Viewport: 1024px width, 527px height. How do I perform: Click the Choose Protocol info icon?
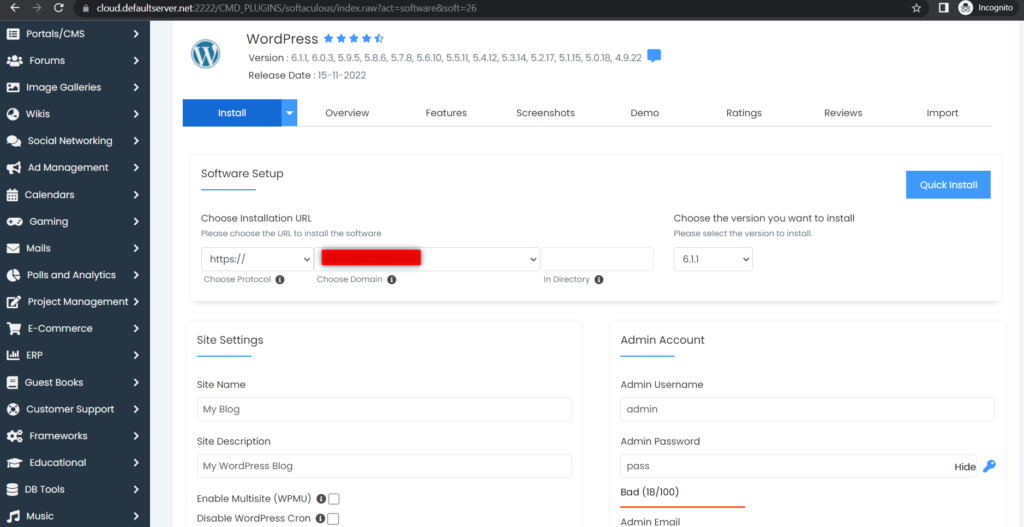280,279
